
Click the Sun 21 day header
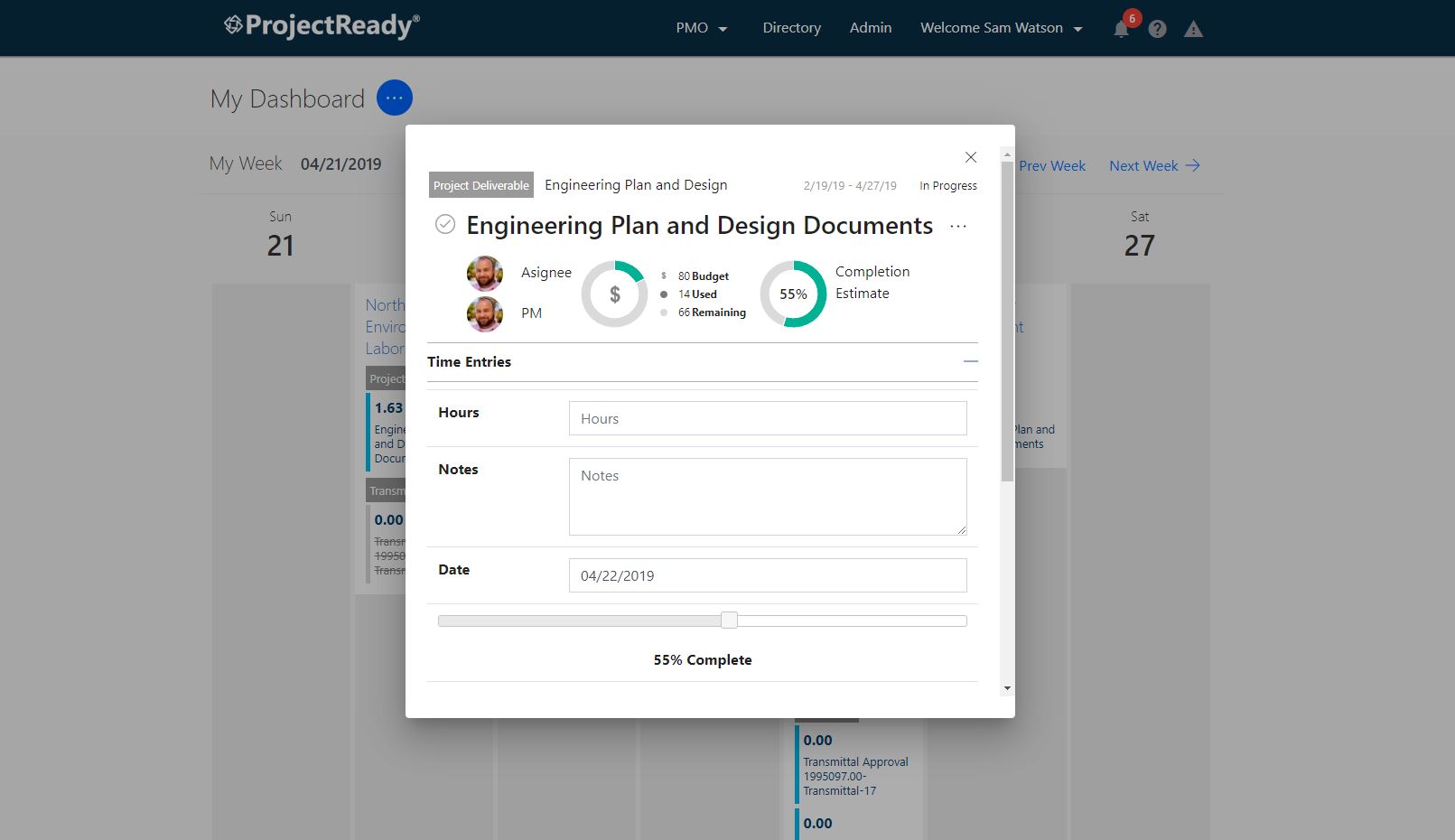280,234
